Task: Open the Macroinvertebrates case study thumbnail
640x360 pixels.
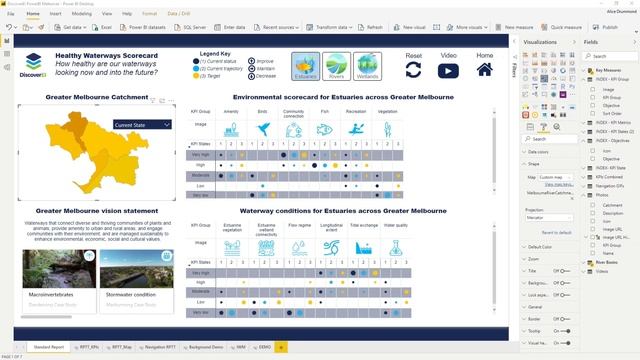Action: pos(59,269)
